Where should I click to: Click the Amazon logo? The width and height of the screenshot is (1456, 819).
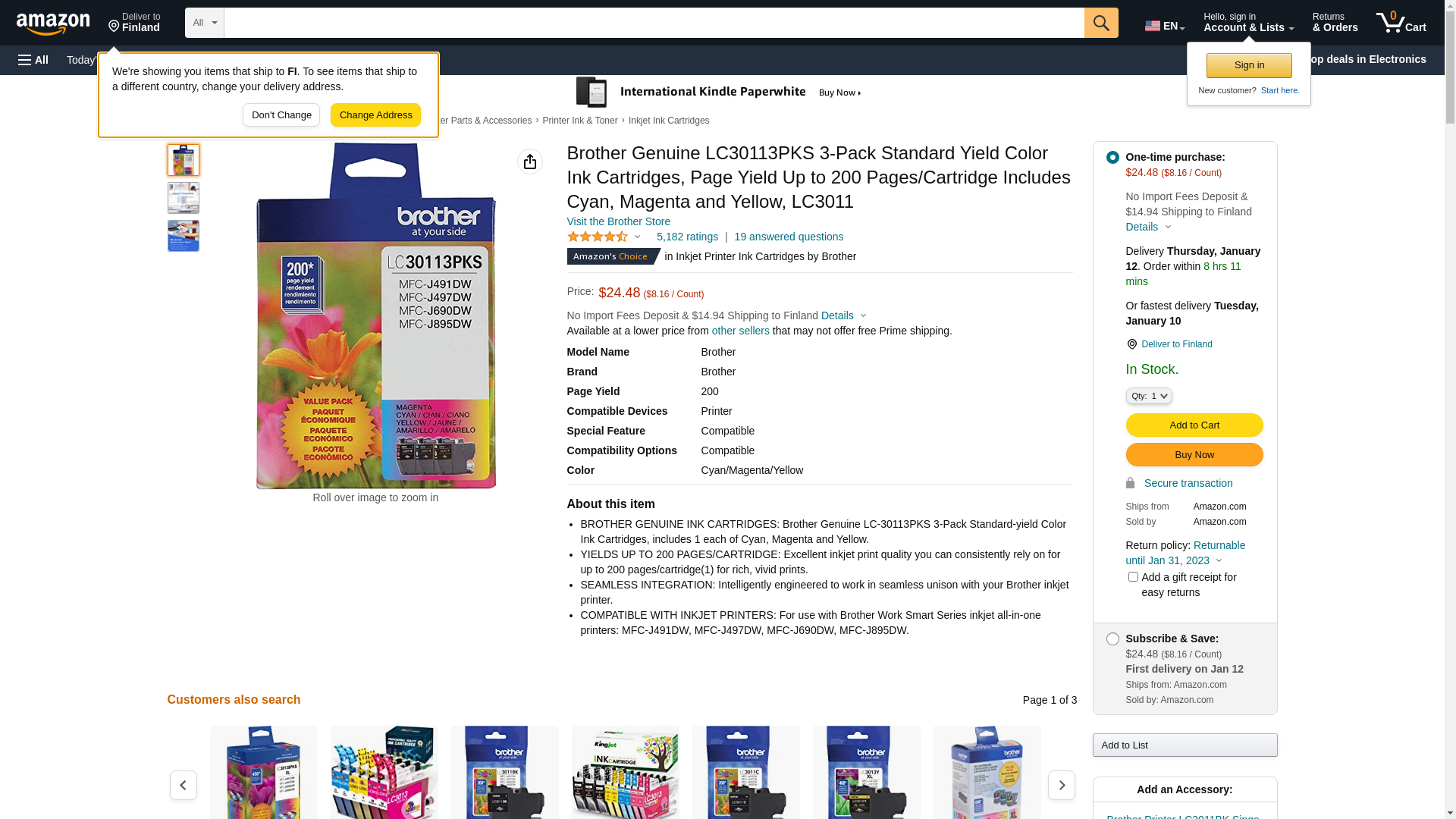(x=53, y=24)
